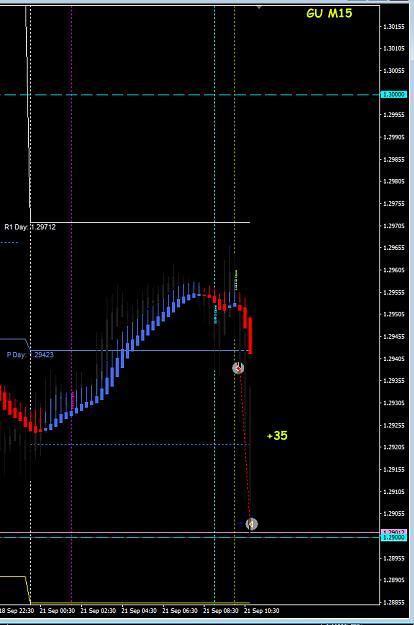Click the red sell entry arrow marker

238,368
